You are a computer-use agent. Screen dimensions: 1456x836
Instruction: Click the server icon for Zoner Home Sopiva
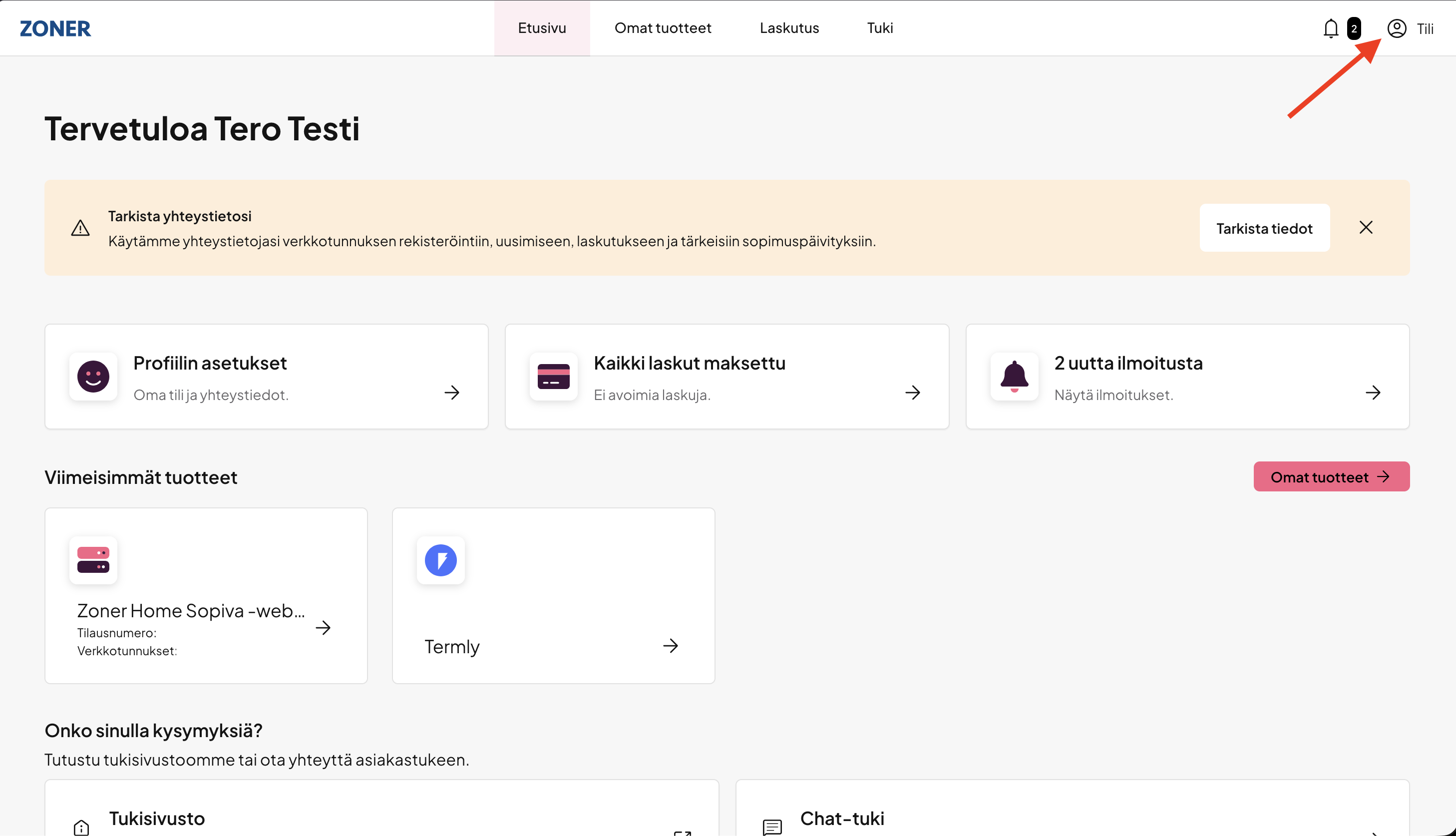click(x=93, y=560)
